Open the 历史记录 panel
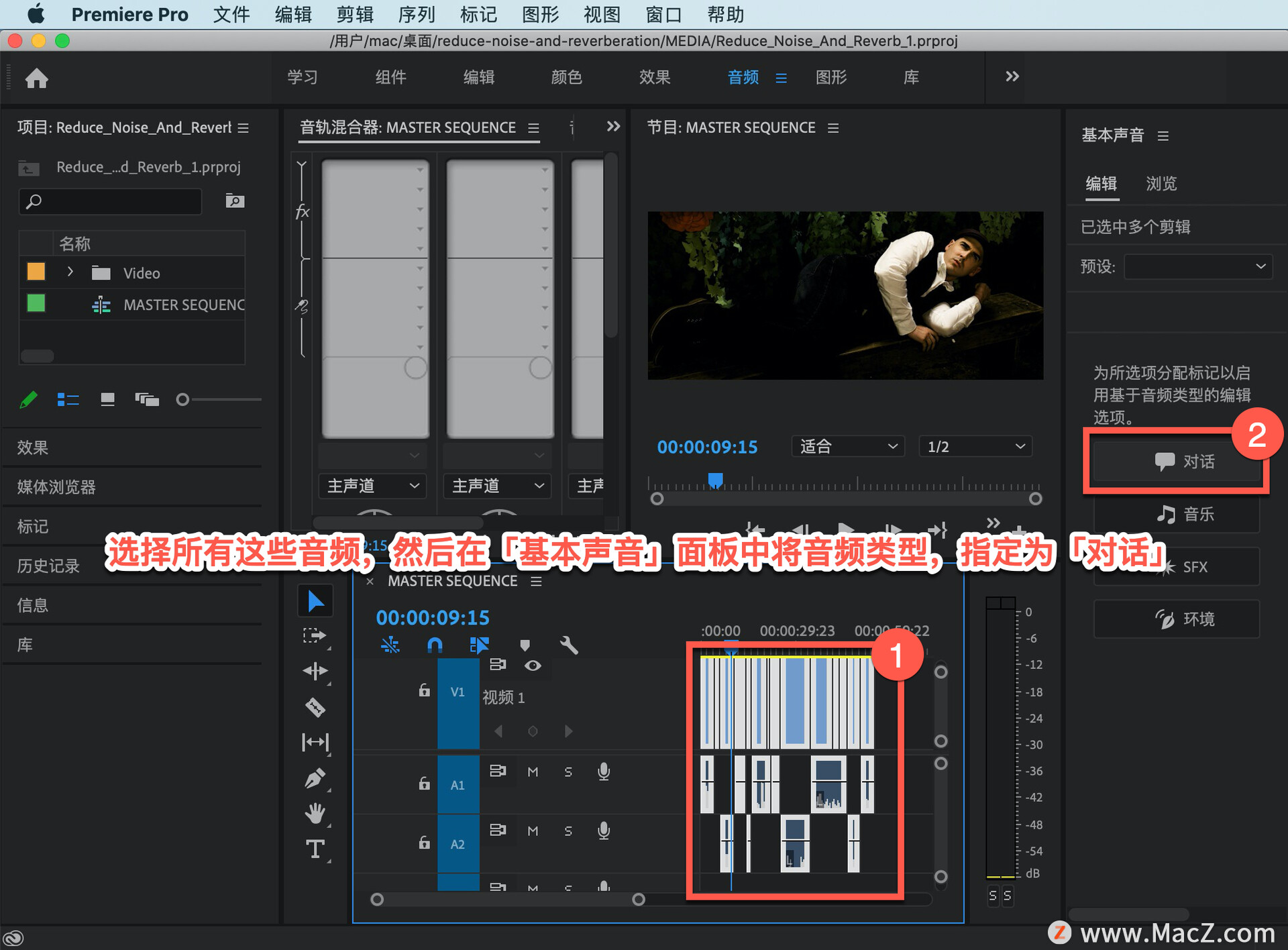 click(48, 566)
